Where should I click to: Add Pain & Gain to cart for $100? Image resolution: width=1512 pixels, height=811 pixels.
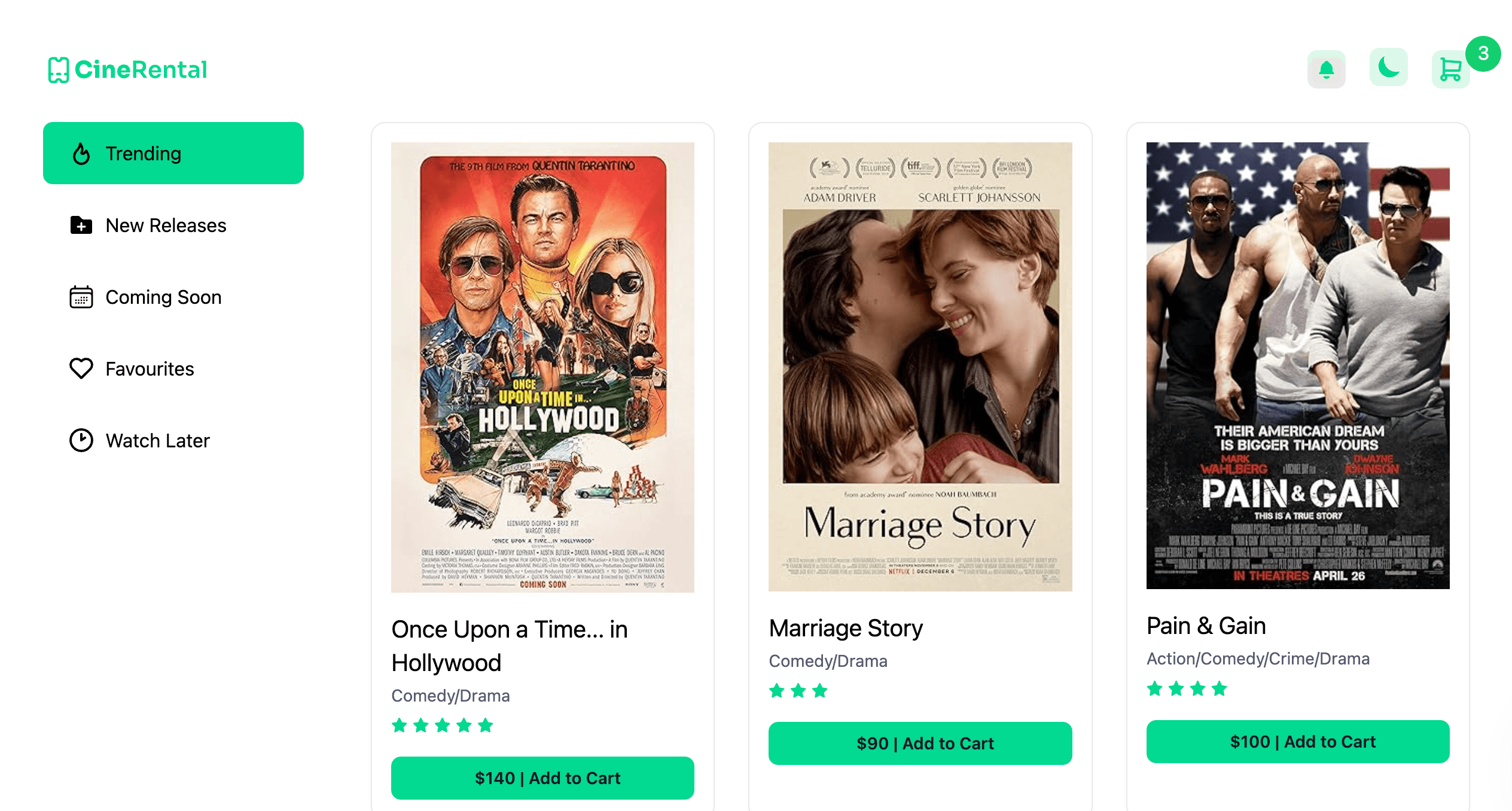[x=1298, y=742]
